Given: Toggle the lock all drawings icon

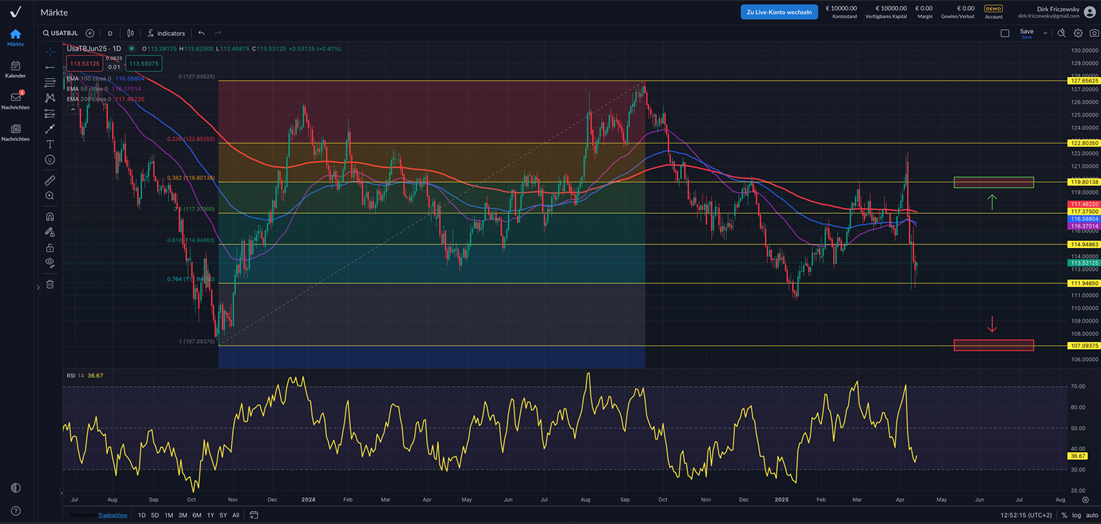Looking at the screenshot, I should 50,248.
